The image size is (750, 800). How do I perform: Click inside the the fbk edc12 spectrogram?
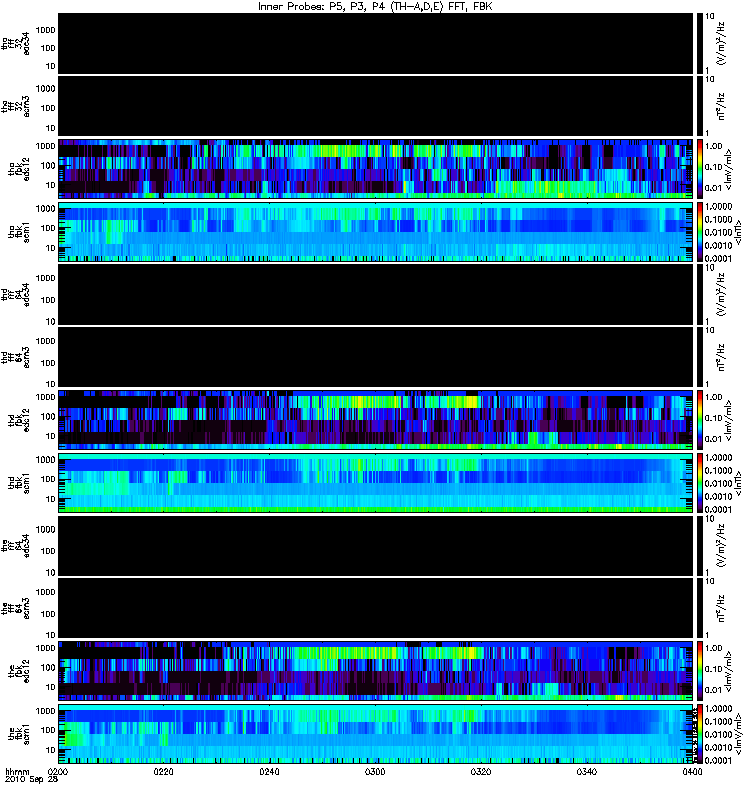(376, 671)
